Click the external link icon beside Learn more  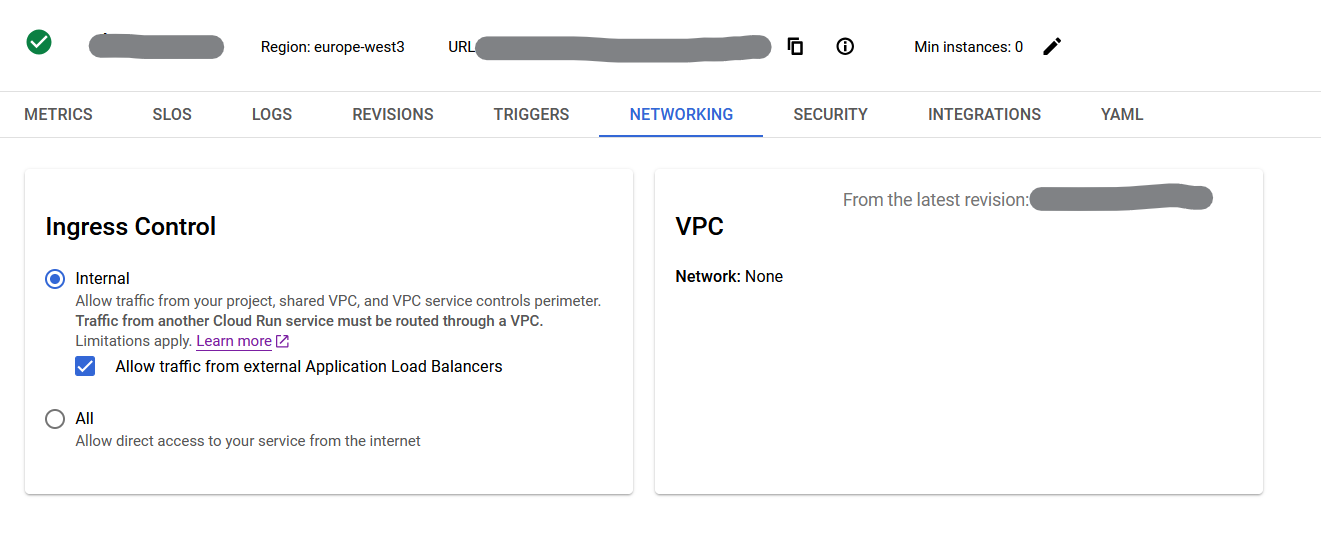click(283, 341)
